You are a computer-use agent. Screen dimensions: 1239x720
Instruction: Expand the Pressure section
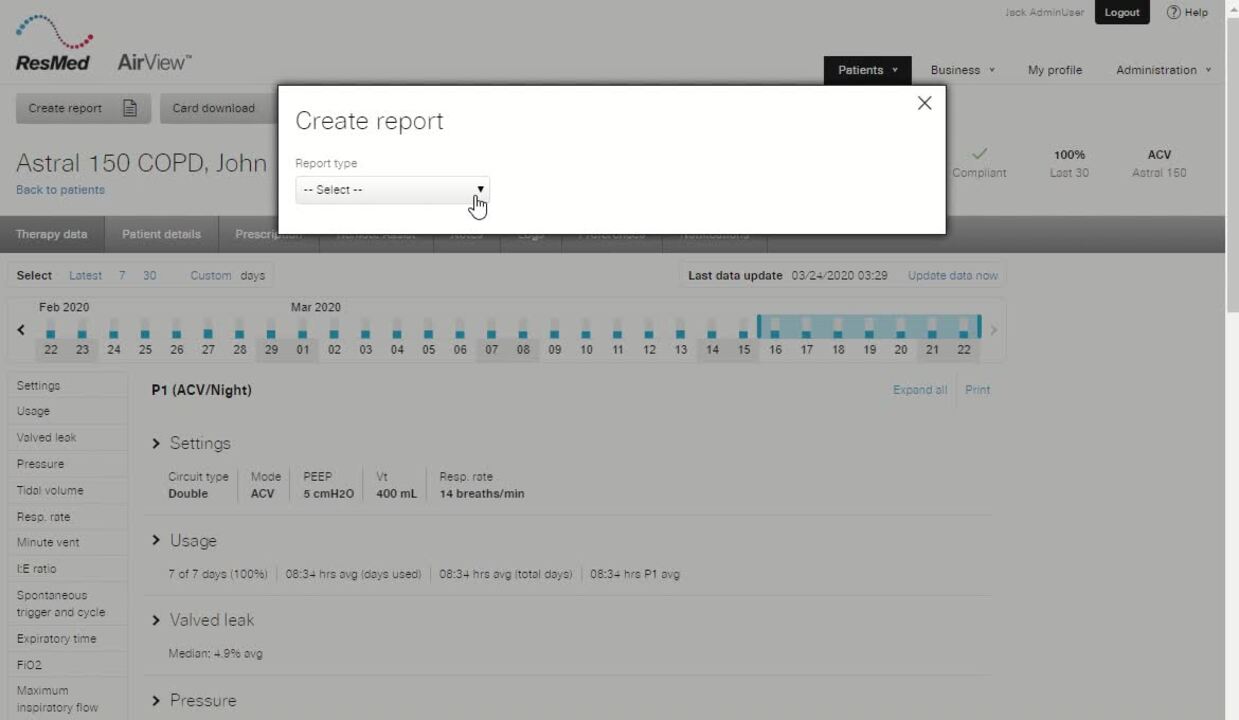pyautogui.click(x=156, y=700)
